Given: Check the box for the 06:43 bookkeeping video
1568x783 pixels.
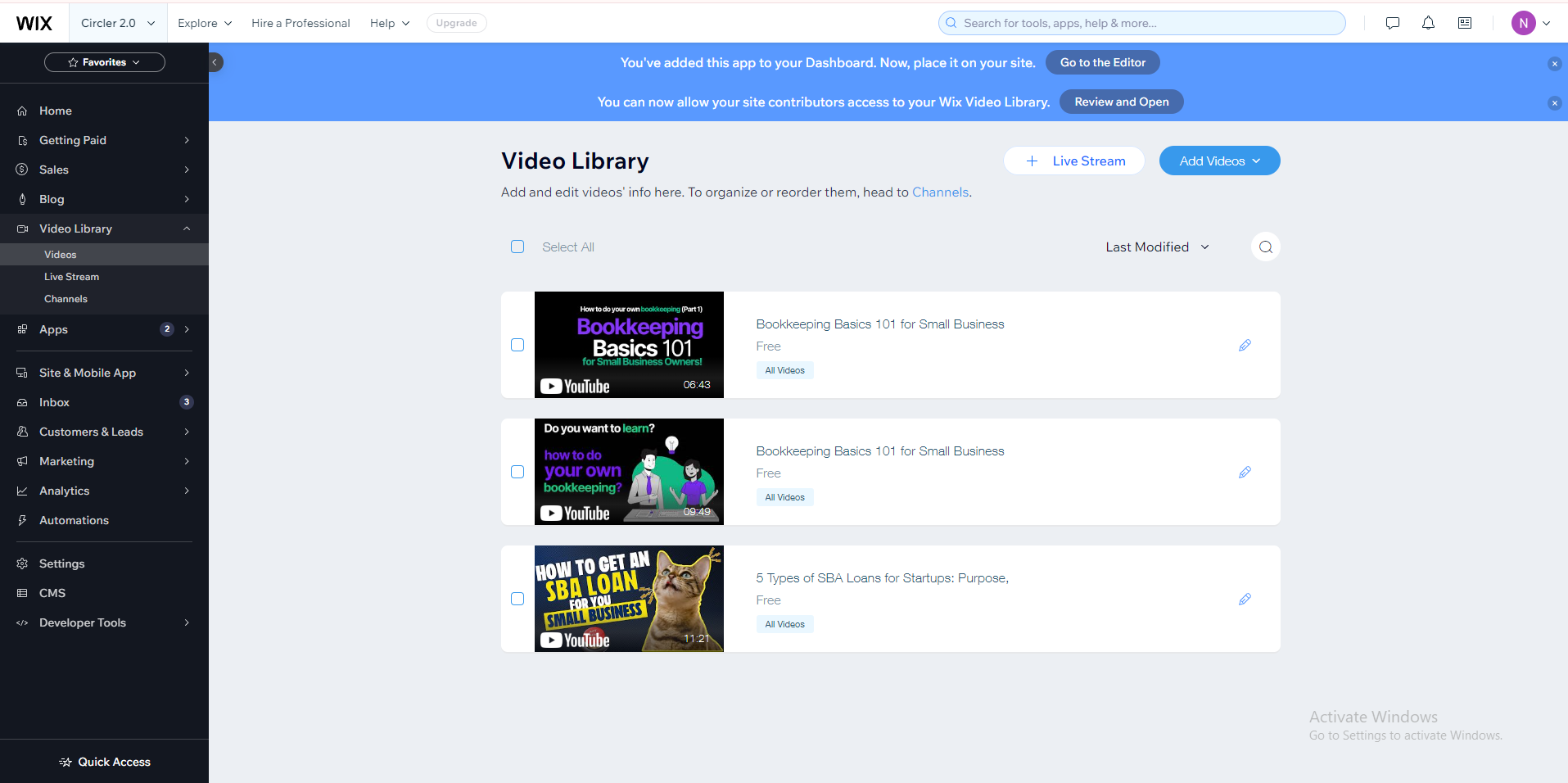Looking at the screenshot, I should 517,345.
